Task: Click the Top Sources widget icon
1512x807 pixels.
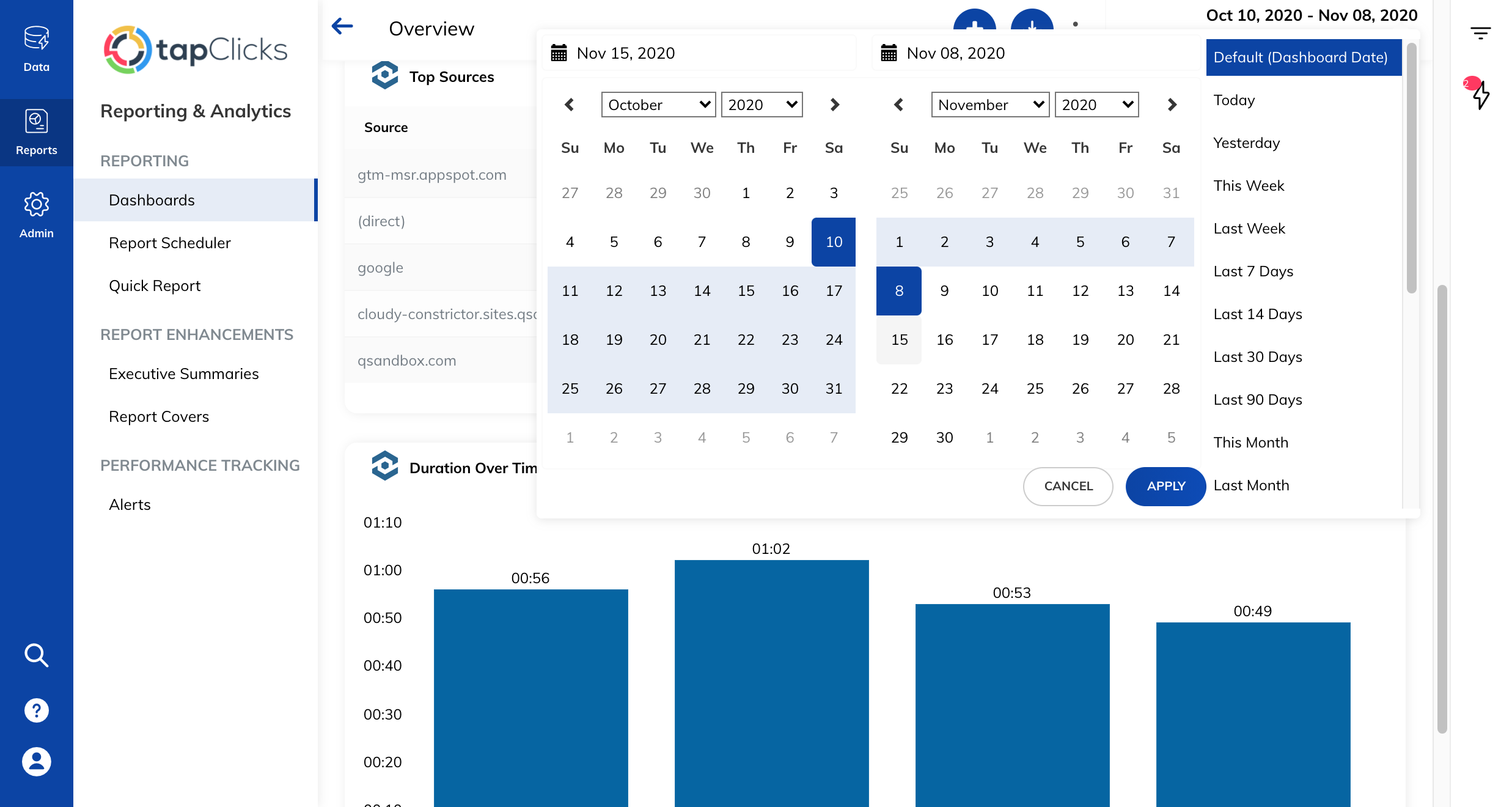Action: 385,76
